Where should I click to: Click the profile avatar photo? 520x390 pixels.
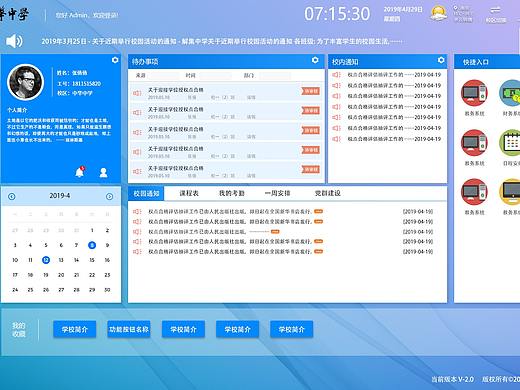coord(25,82)
